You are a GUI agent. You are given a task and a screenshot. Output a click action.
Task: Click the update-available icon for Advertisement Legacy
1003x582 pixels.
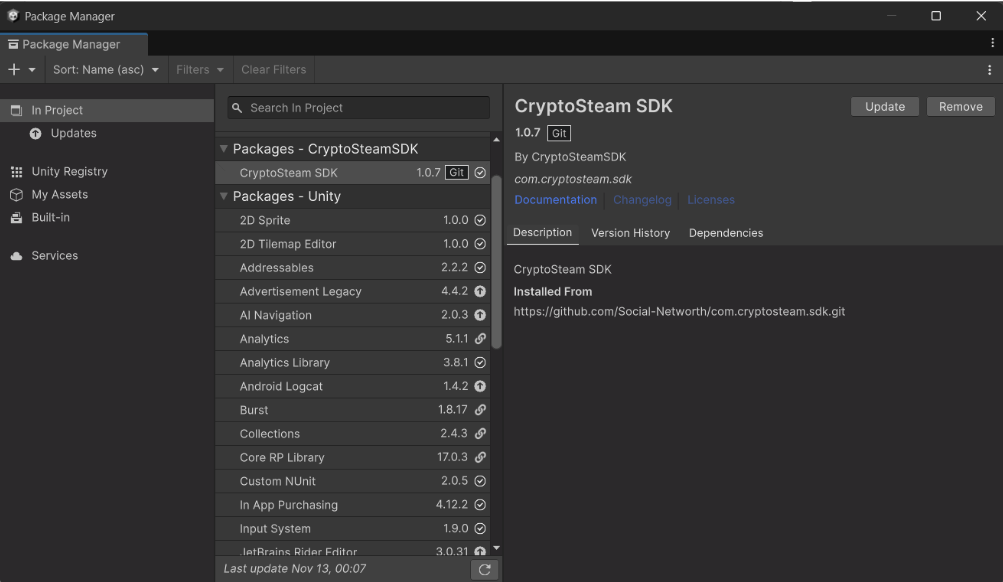[480, 291]
